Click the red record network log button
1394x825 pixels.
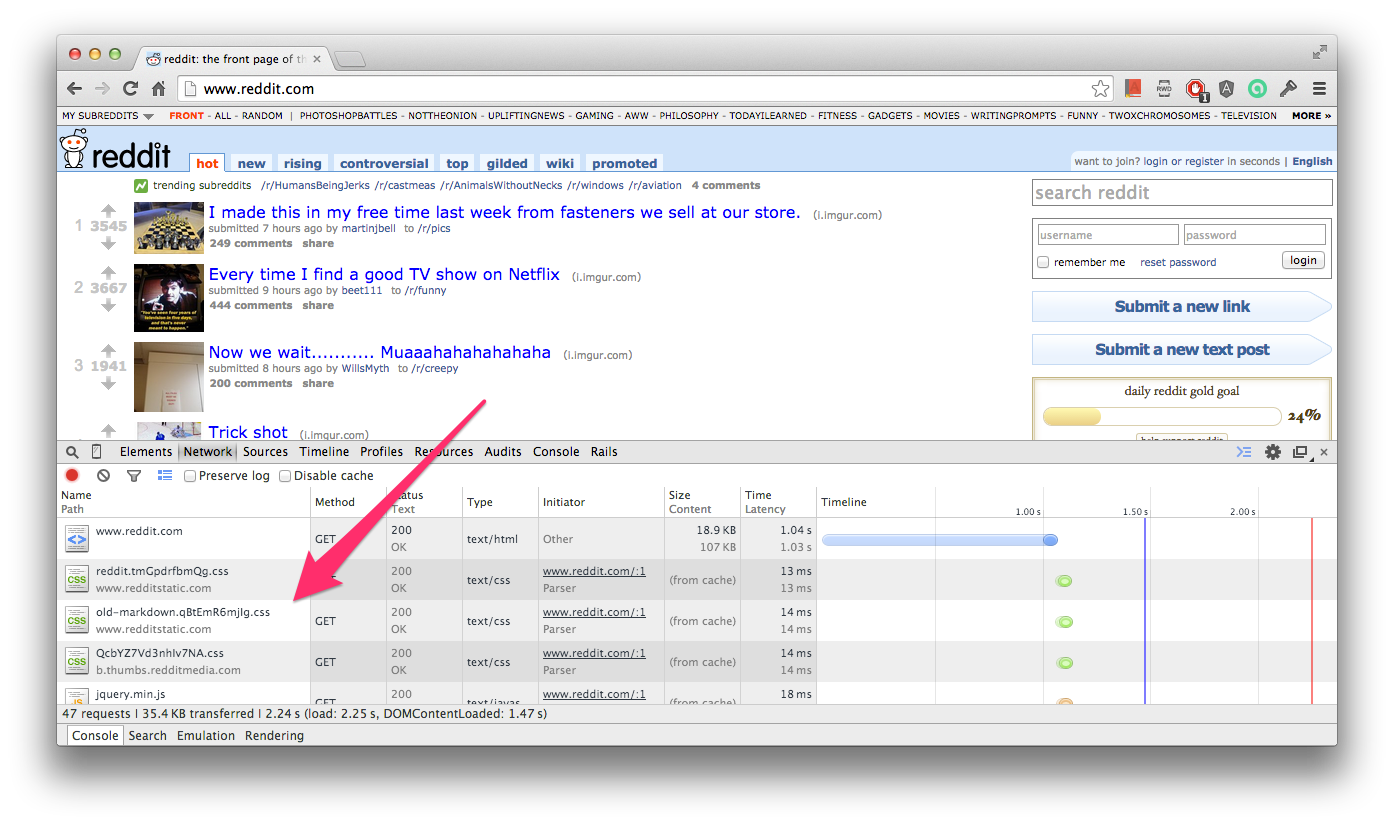pyautogui.click(x=72, y=476)
